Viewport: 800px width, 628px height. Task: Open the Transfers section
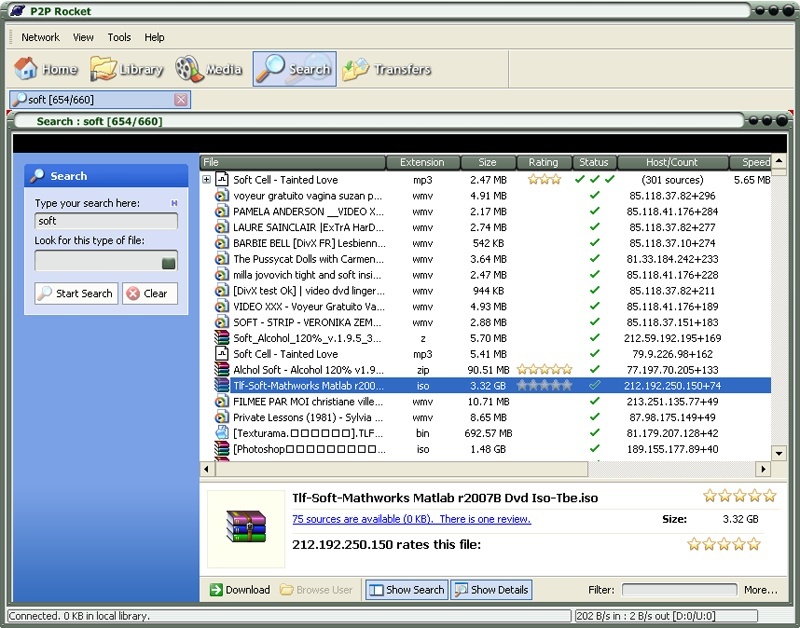click(x=386, y=70)
